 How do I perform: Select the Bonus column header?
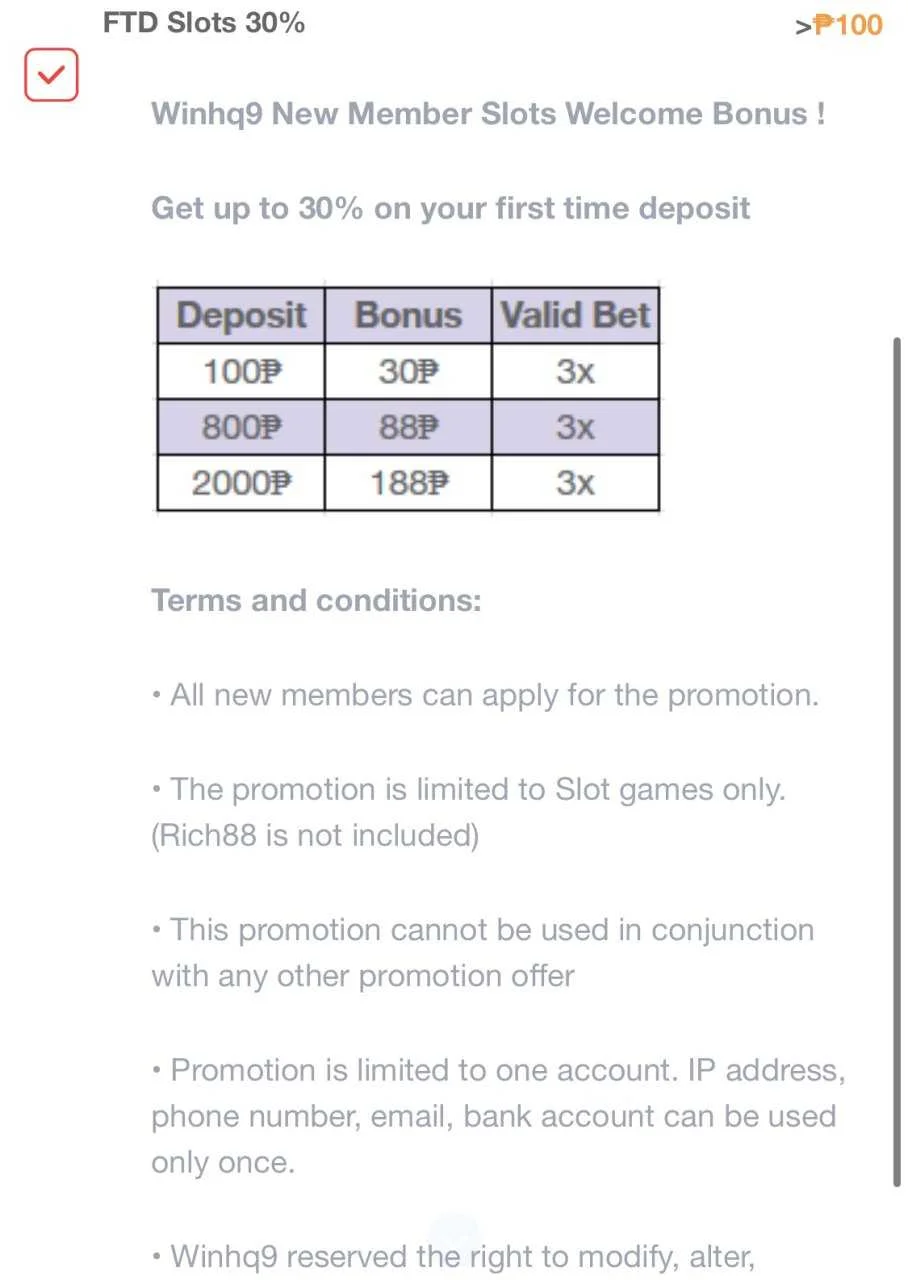(408, 316)
